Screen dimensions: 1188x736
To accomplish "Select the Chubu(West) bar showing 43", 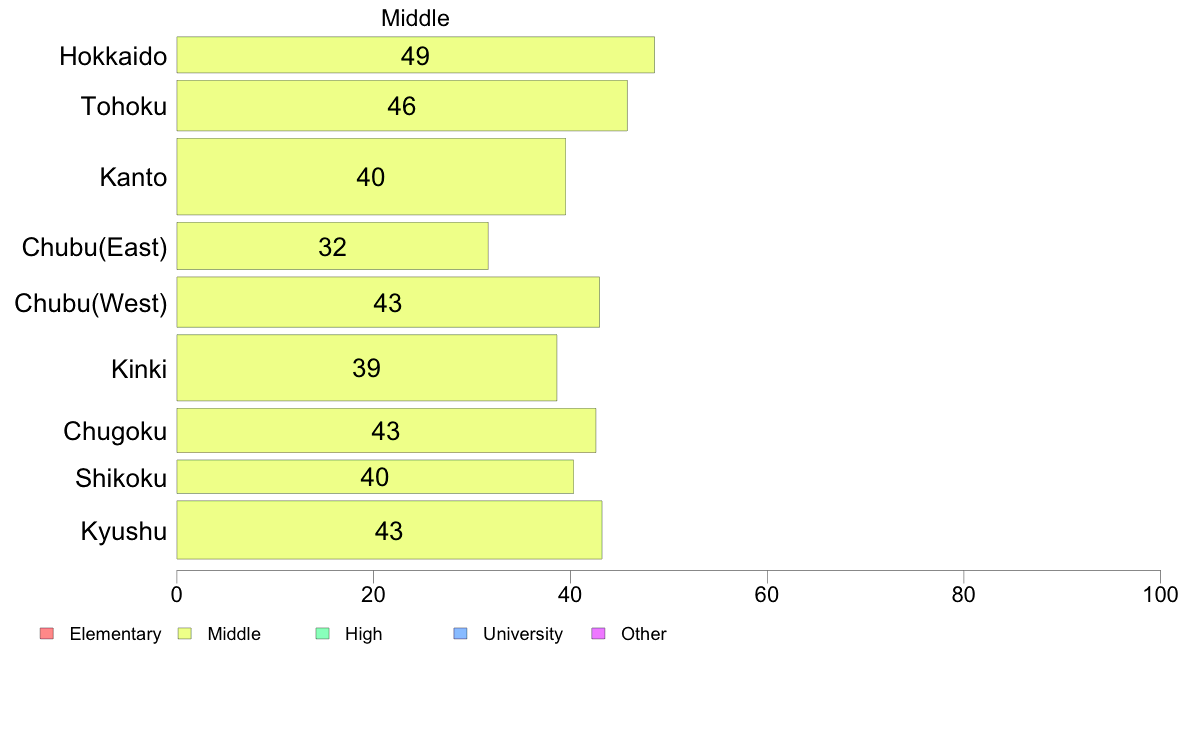I will [388, 302].
